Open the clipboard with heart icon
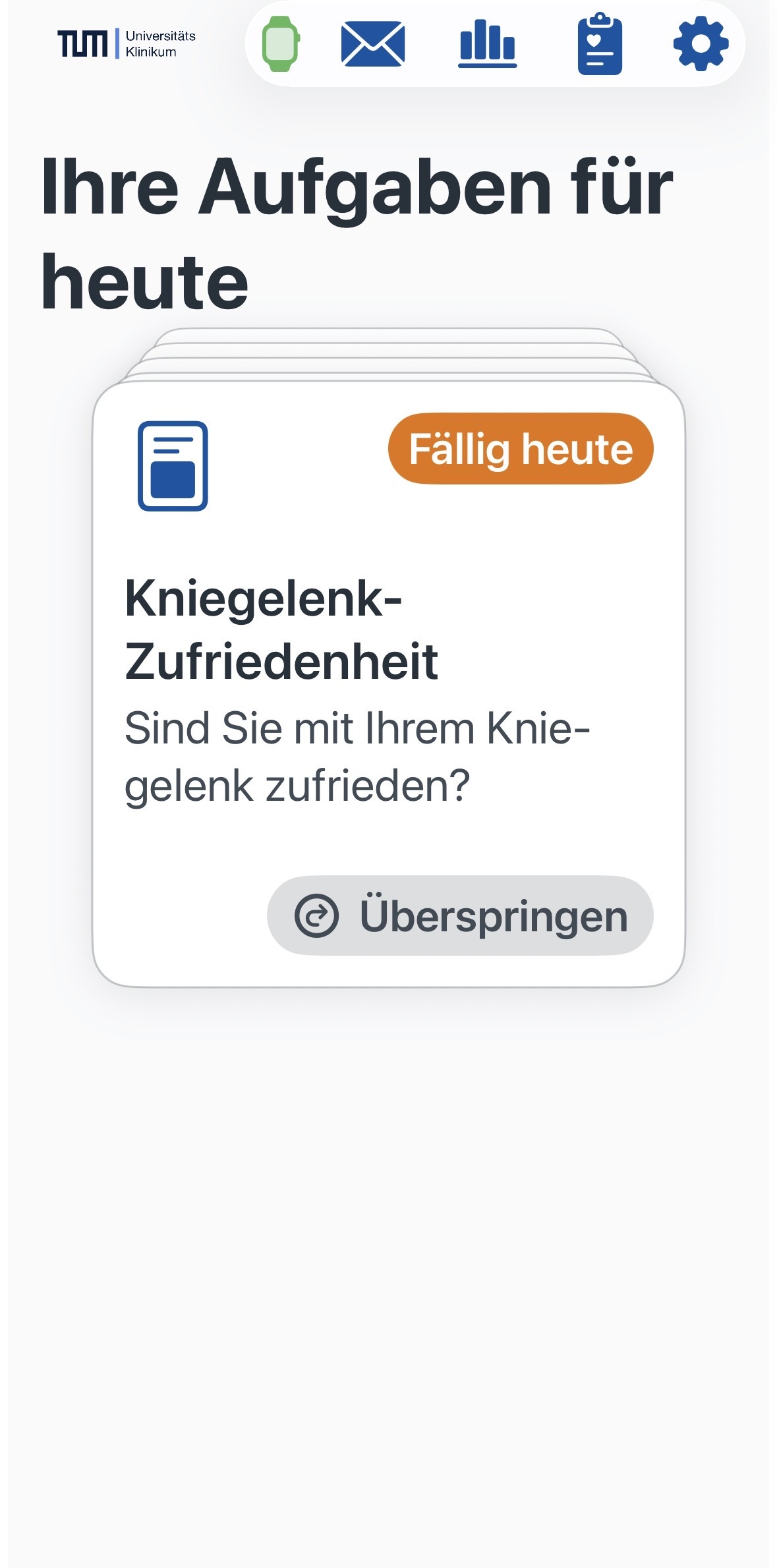The width and height of the screenshot is (777, 1568). 600,44
